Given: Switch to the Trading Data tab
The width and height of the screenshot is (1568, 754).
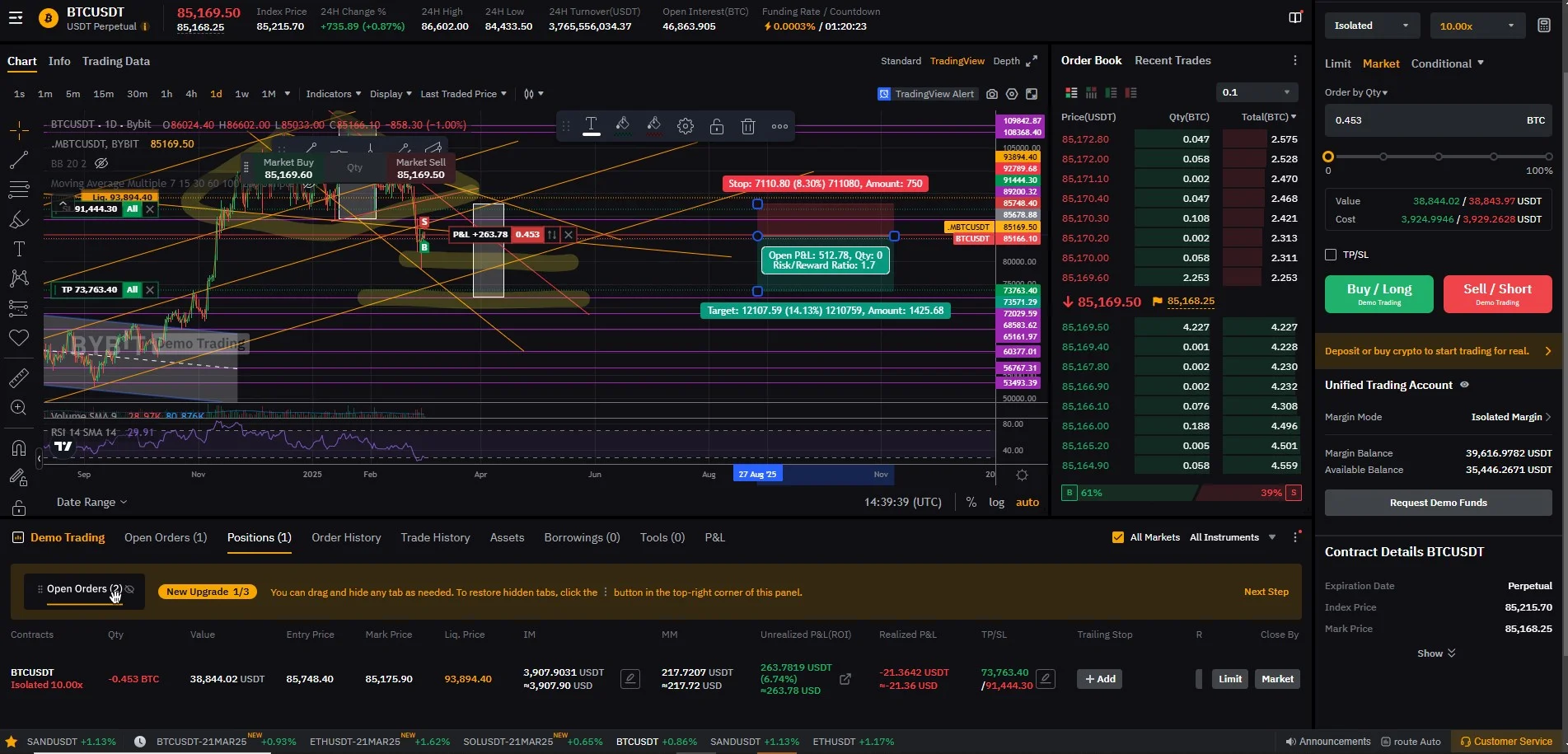Looking at the screenshot, I should (116, 61).
